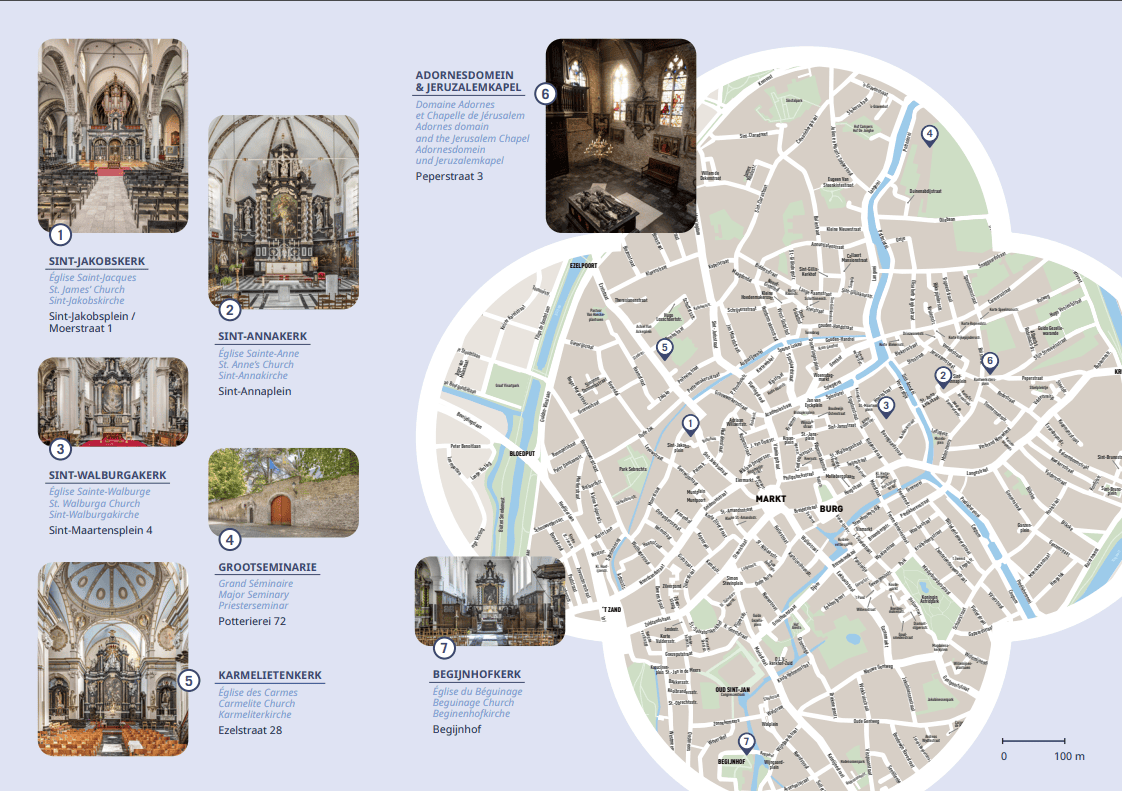This screenshot has height=791, width=1122.
Task: Click the address 'Sint-Annaplein'
Action: 255,392
